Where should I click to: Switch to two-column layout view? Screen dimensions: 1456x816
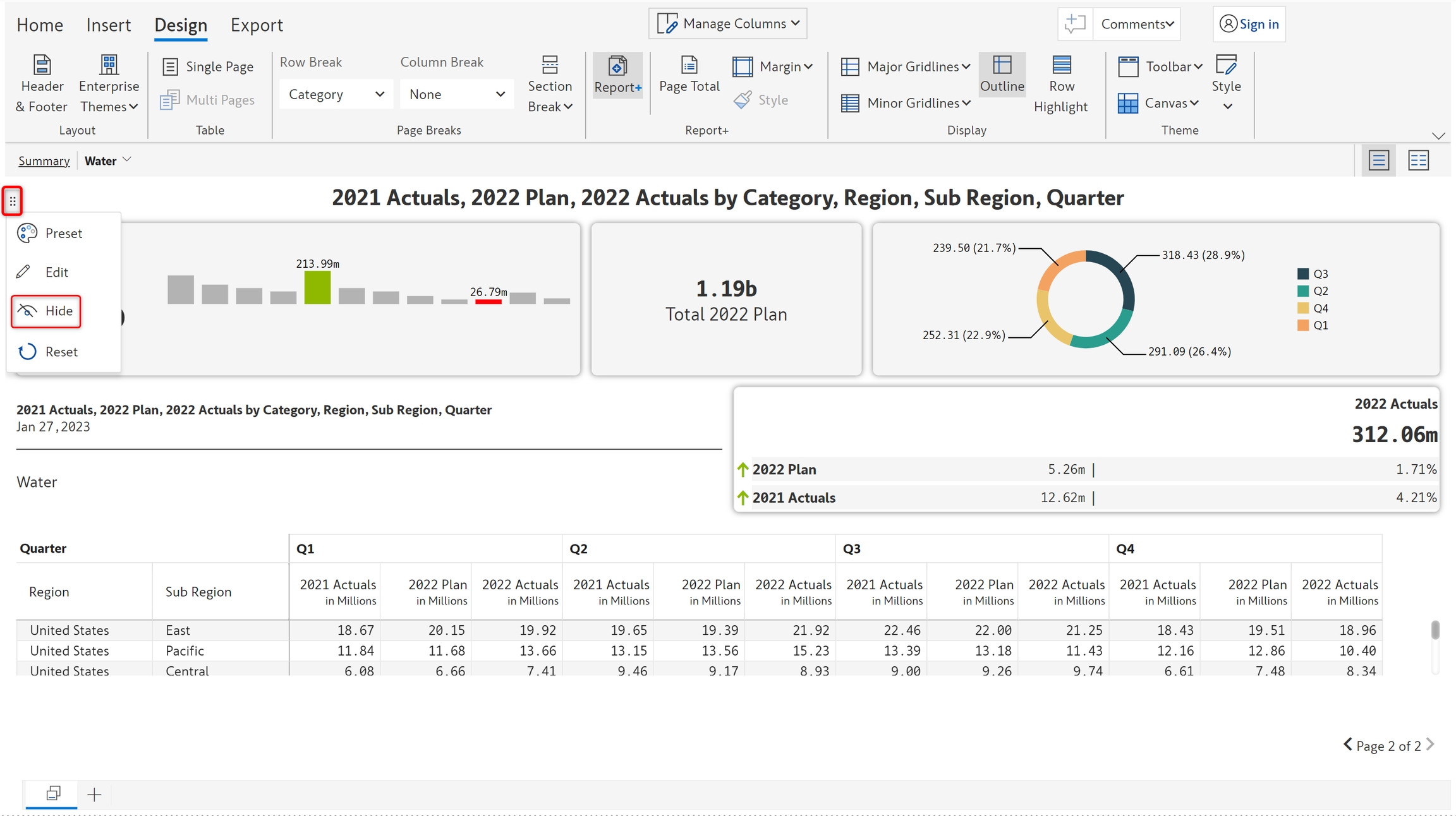(1418, 160)
